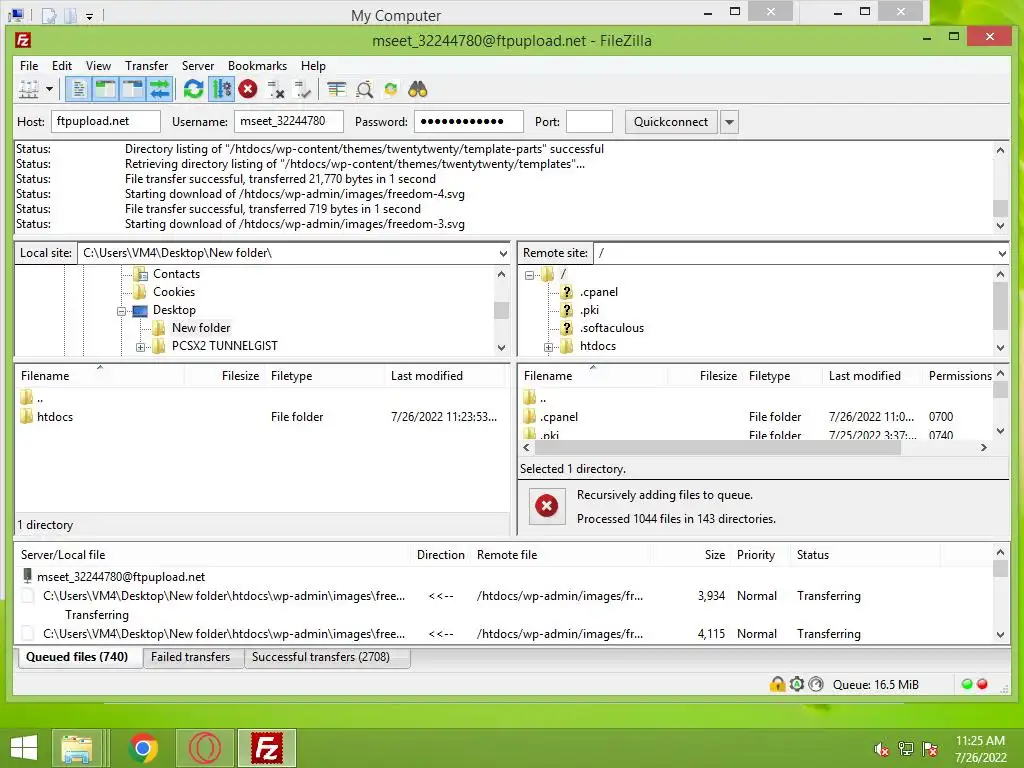Select .pki in the remote tree

(589, 310)
